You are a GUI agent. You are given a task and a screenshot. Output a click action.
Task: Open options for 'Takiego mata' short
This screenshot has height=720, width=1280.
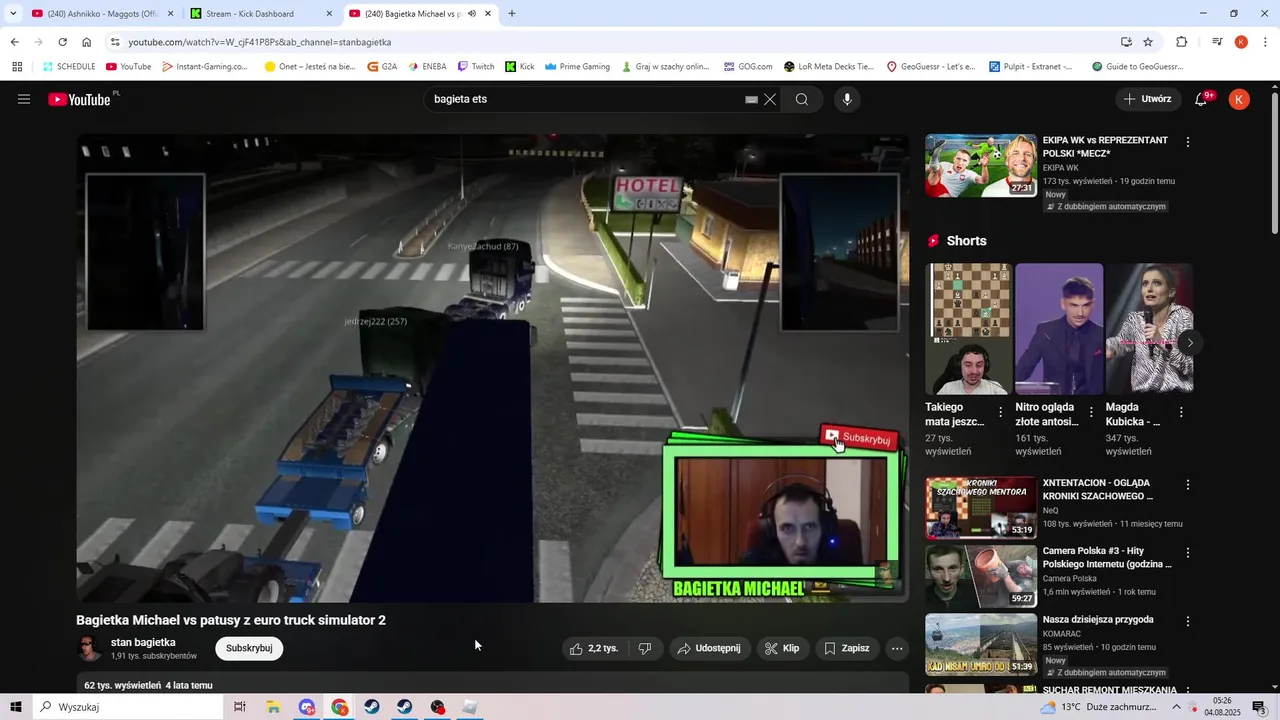(x=1001, y=412)
